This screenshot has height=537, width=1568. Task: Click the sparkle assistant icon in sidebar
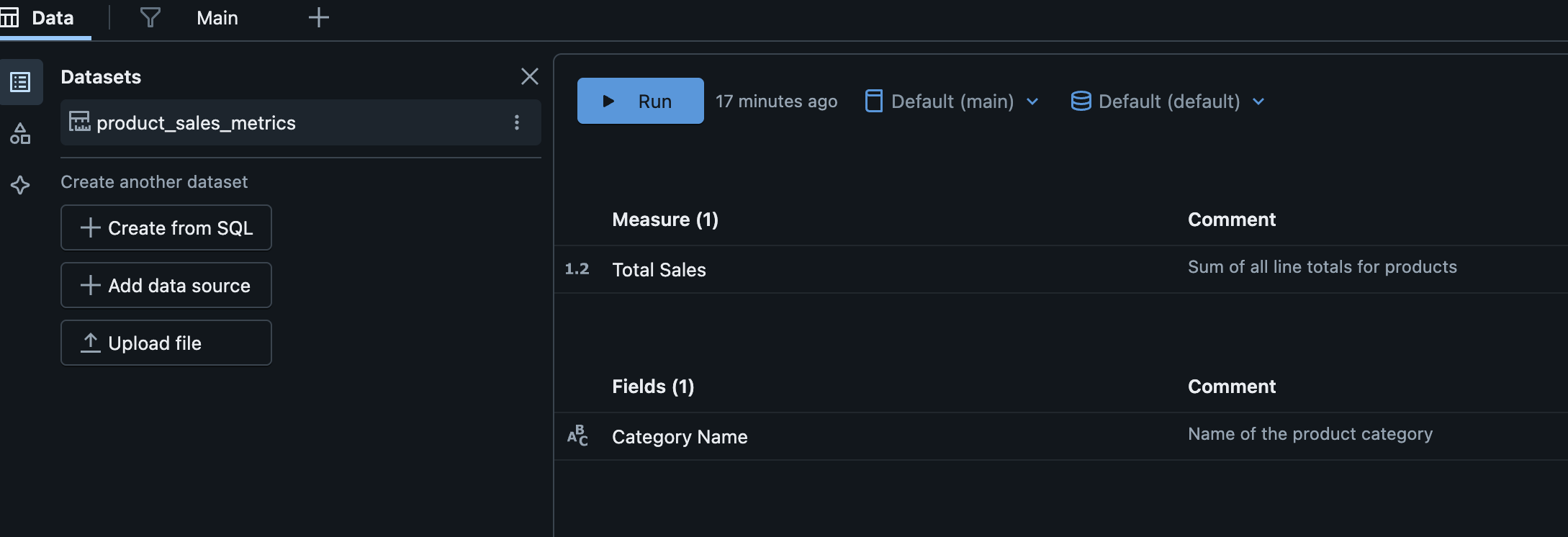click(20, 185)
